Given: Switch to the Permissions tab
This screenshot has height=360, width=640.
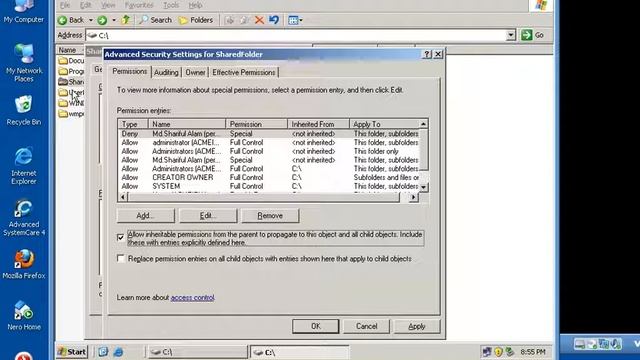Looking at the screenshot, I should click(129, 71).
